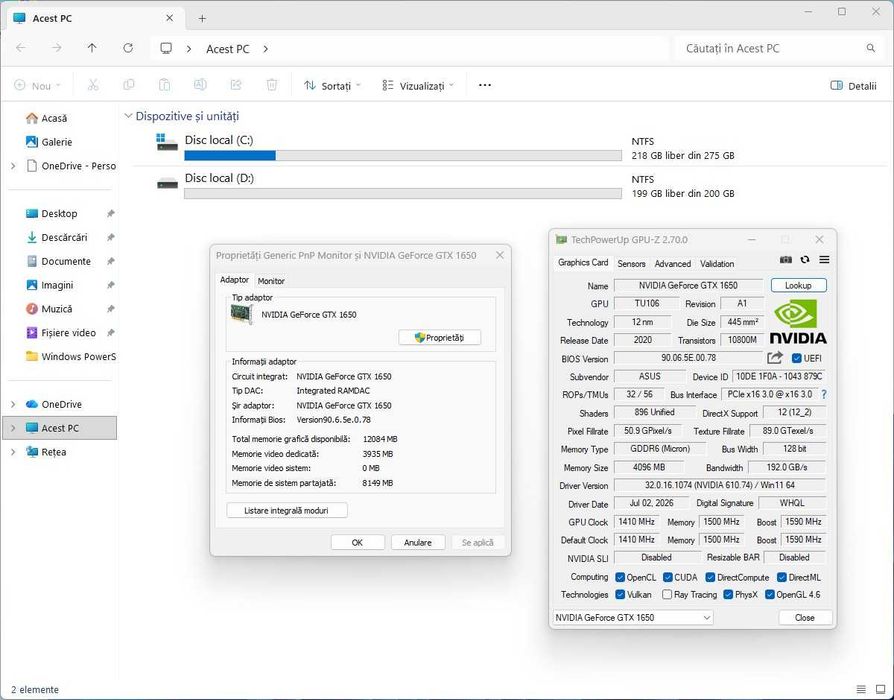Open Disc local (D:) drive
The image size is (894, 700).
pos(219,178)
